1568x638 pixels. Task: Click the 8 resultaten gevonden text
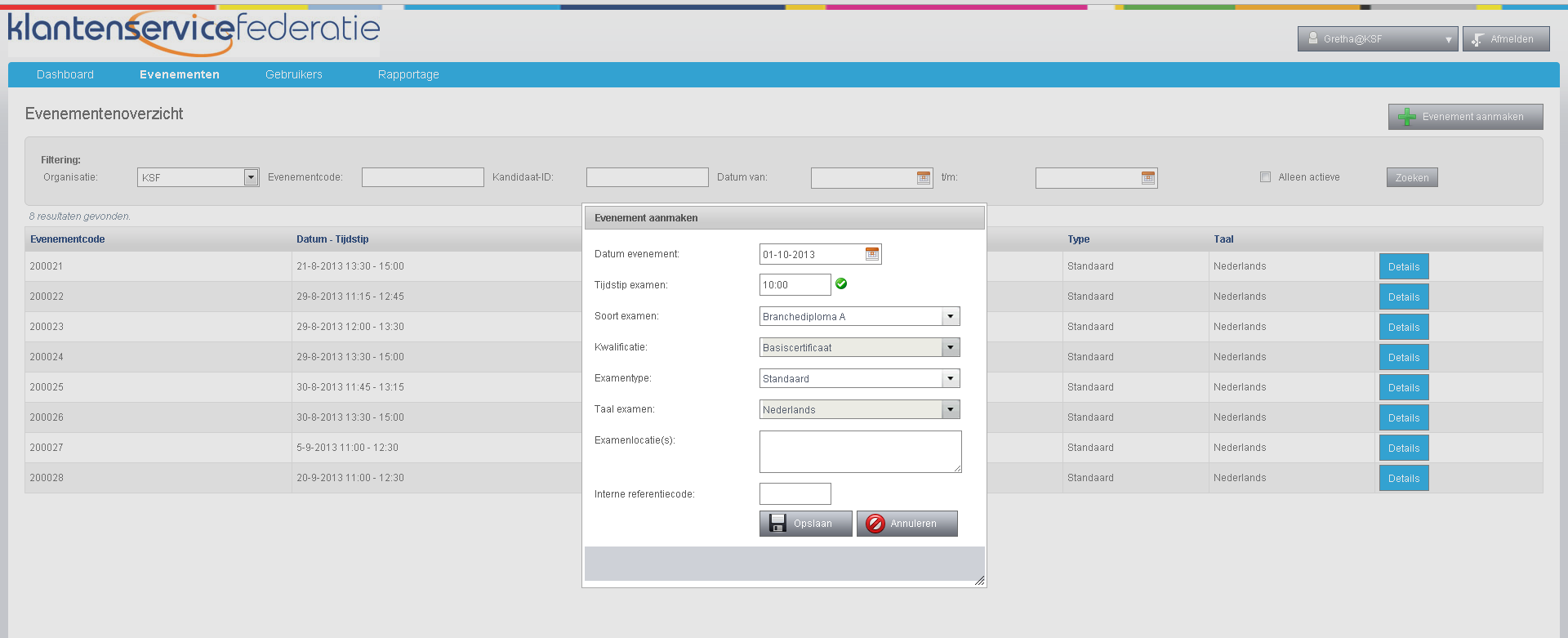[80, 216]
